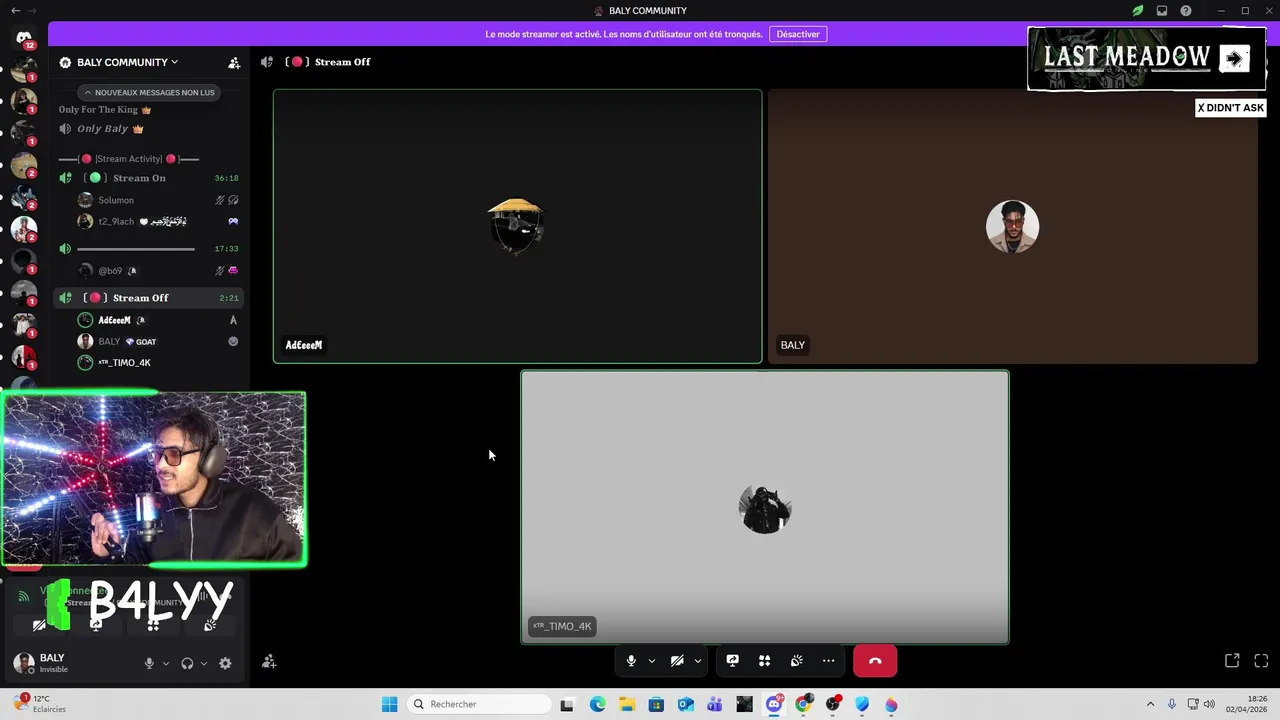
Task: Toggle microphone in the user panel
Action: 149,663
